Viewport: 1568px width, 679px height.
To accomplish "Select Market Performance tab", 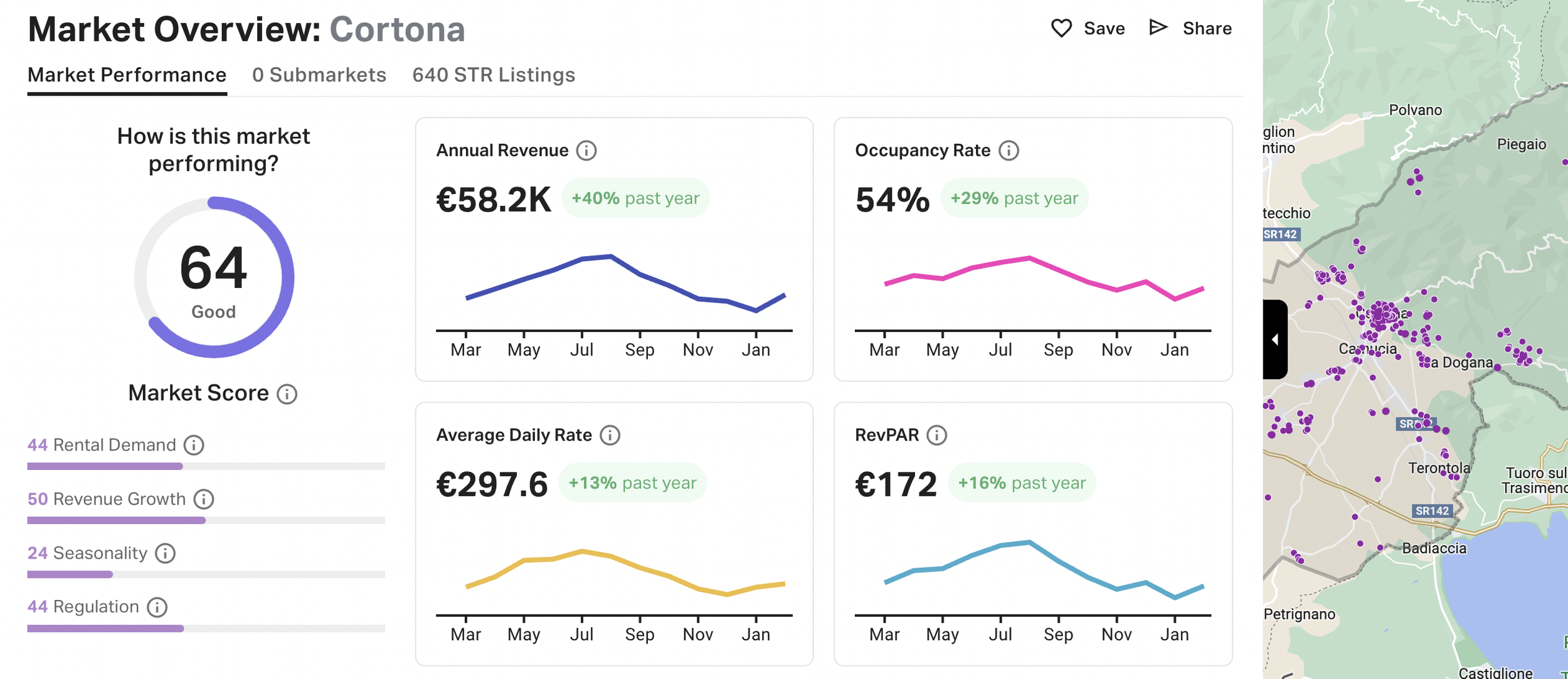I will (x=127, y=75).
